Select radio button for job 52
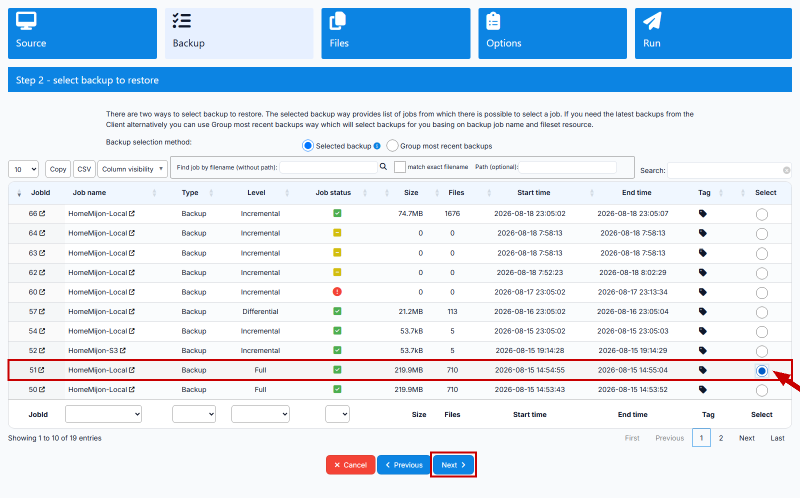The image size is (800, 498). [x=762, y=351]
